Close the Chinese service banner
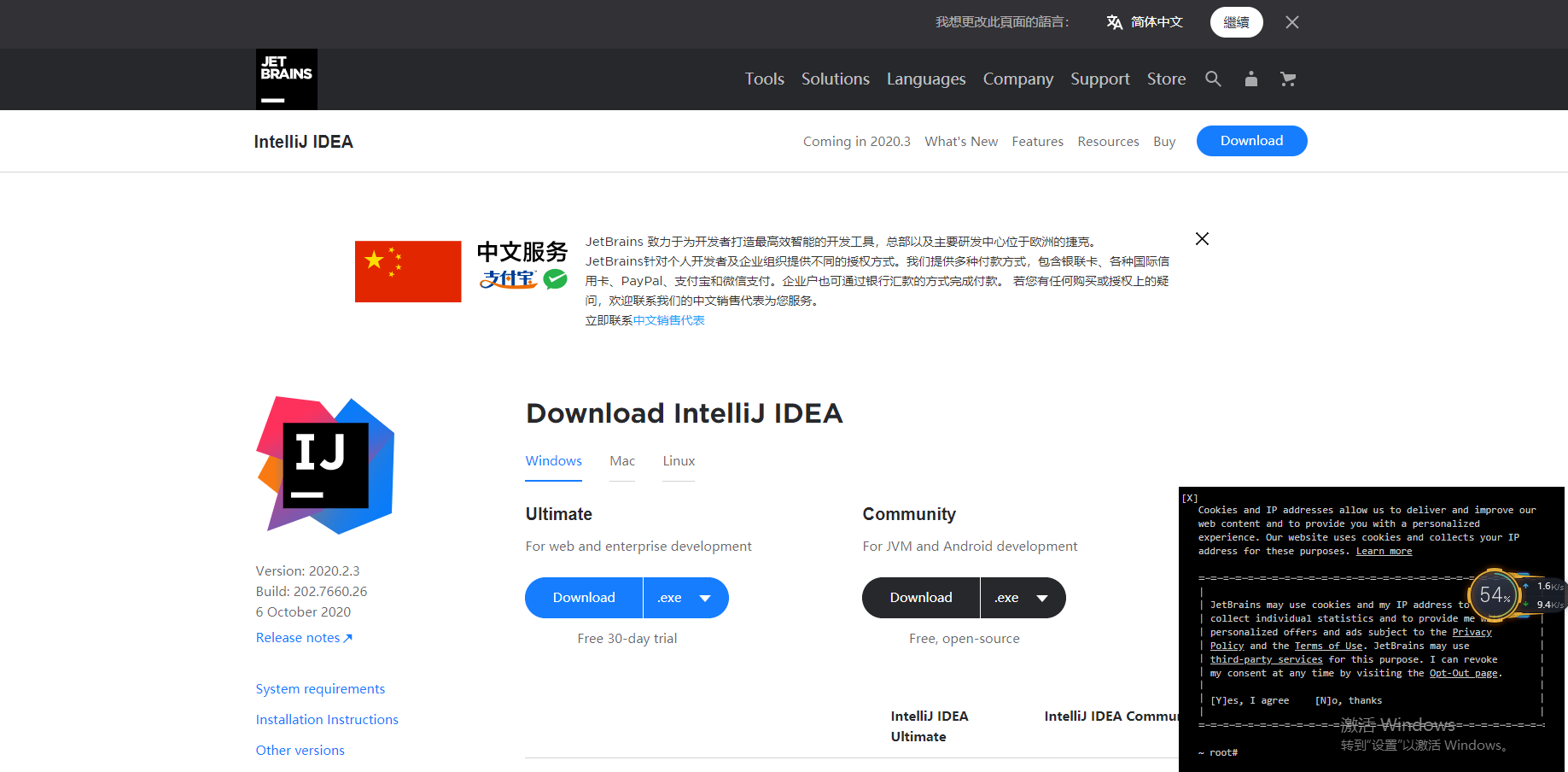Image resolution: width=1568 pixels, height=772 pixels. pyautogui.click(x=1202, y=239)
